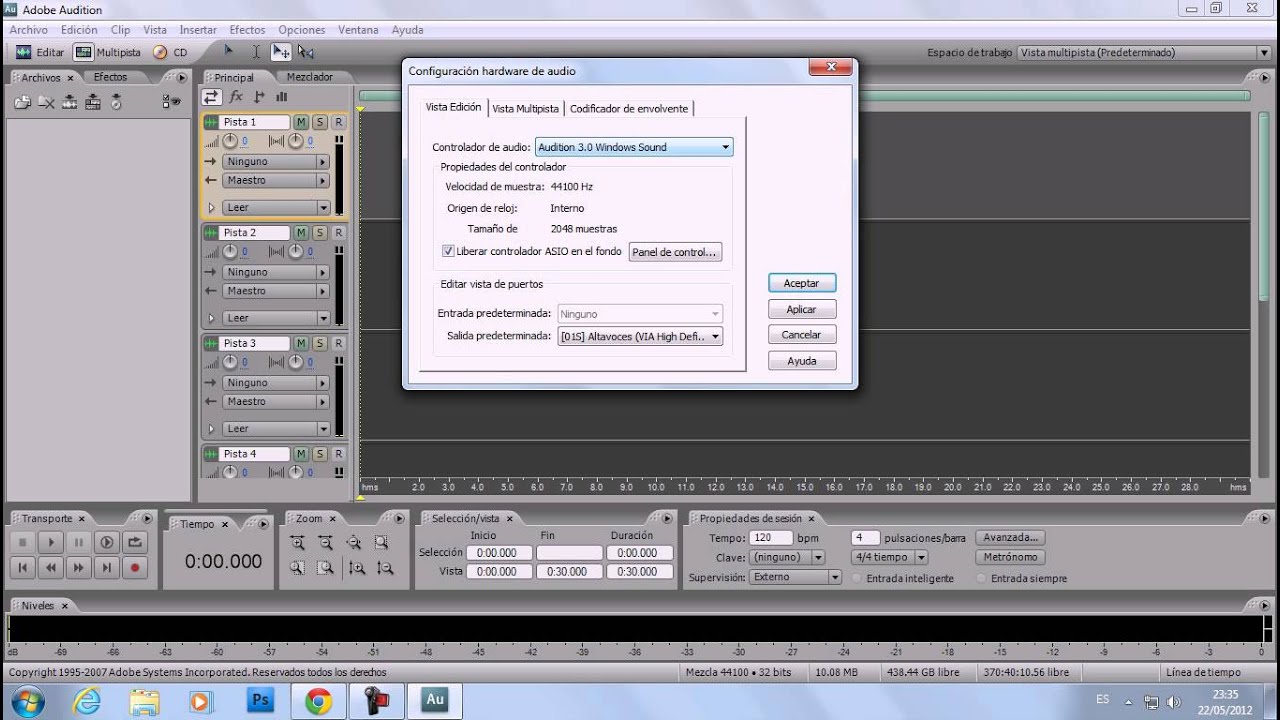Solo Pista 3 with S button
This screenshot has width=1280, height=720.
click(x=319, y=343)
